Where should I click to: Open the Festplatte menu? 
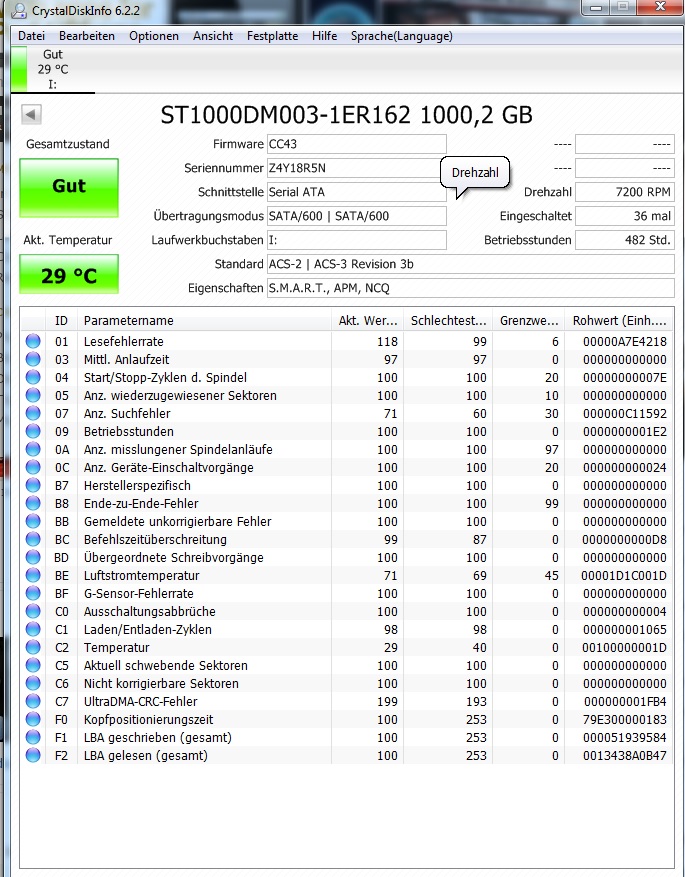[272, 36]
